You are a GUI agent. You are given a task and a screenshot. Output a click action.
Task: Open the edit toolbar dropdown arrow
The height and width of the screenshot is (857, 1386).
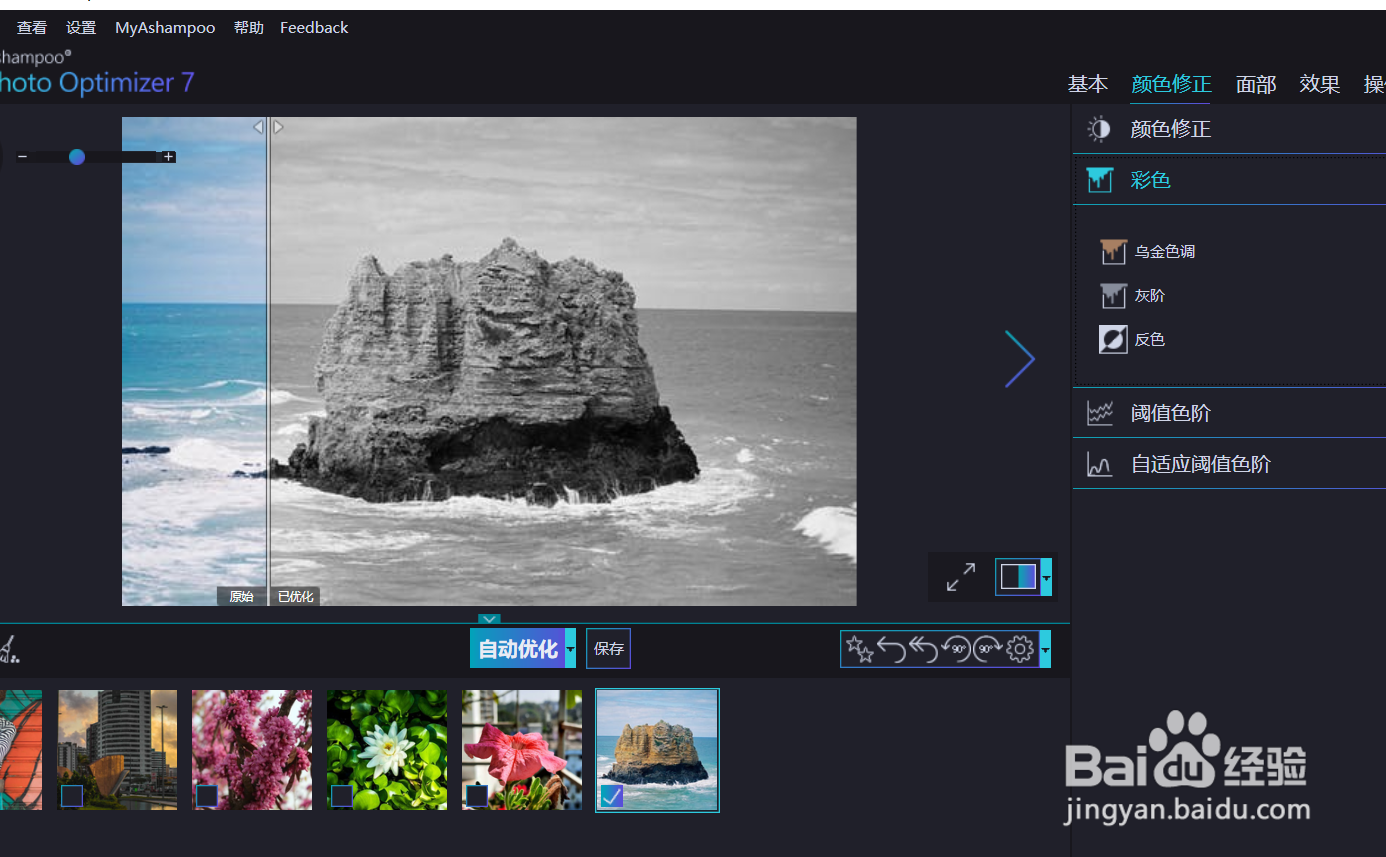[1046, 650]
